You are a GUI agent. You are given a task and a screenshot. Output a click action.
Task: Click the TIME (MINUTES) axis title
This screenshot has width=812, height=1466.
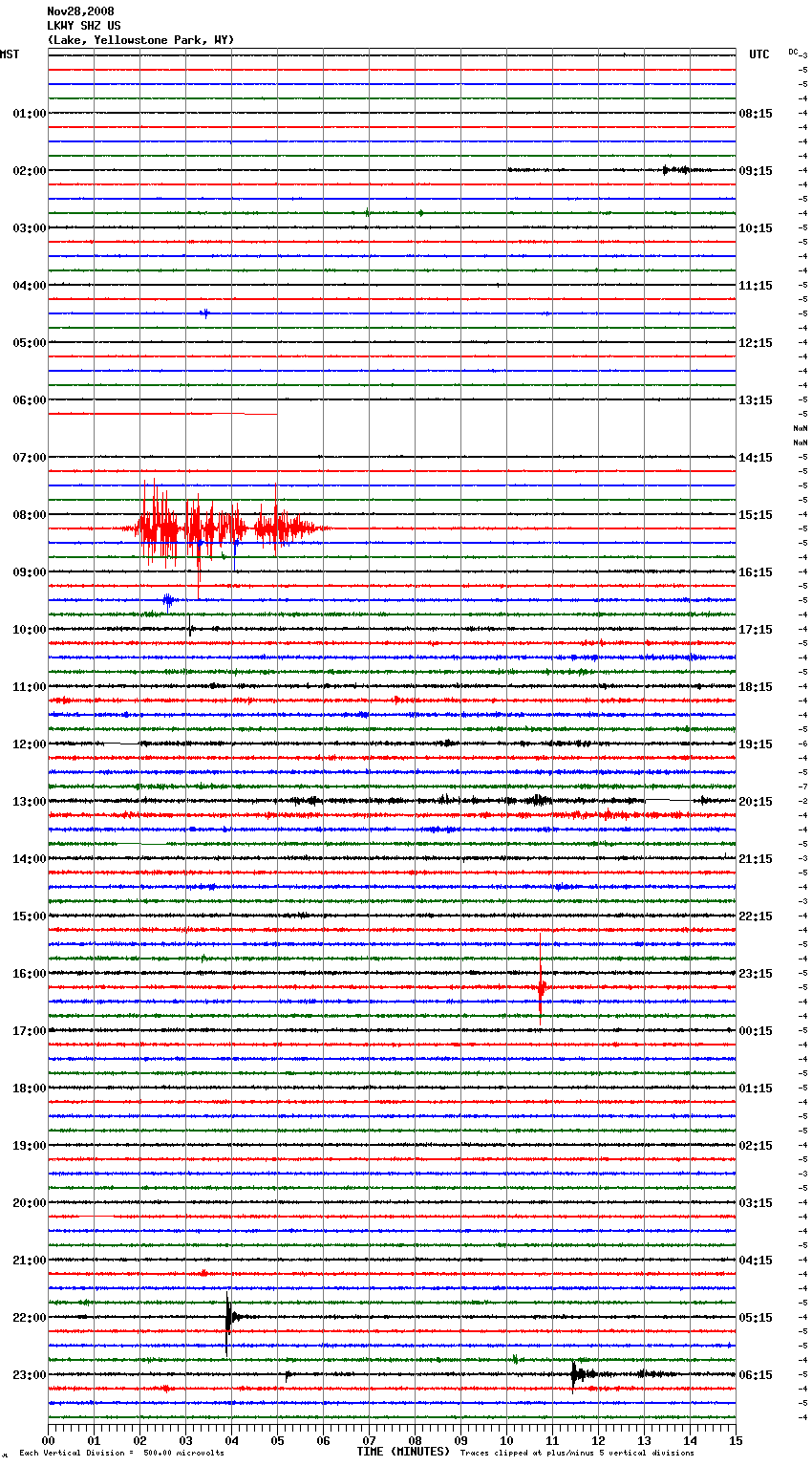403,1452
